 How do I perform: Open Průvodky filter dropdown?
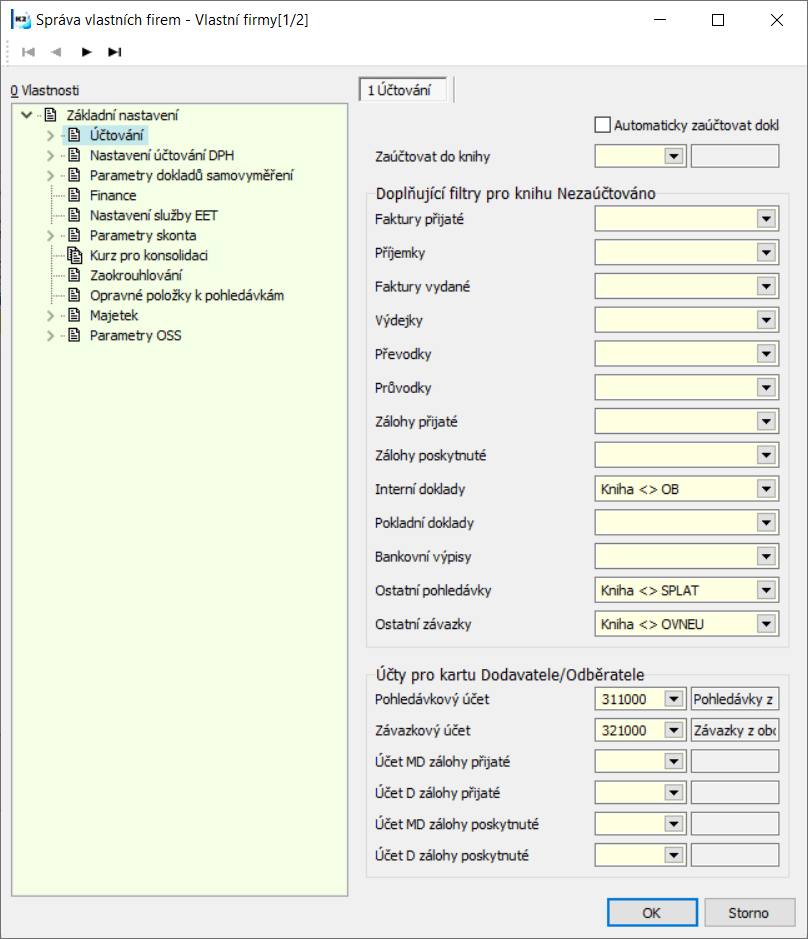pos(766,387)
